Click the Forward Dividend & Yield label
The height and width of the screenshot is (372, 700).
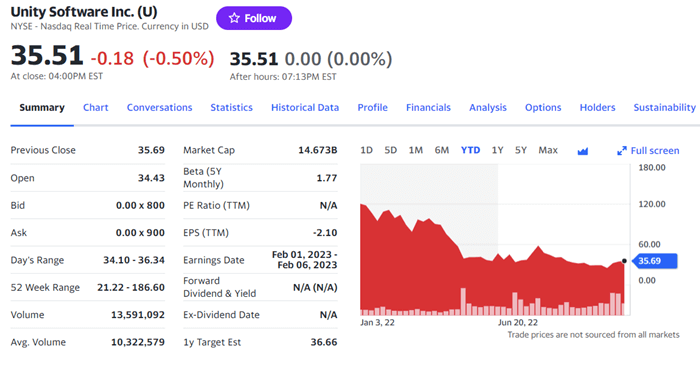point(219,287)
